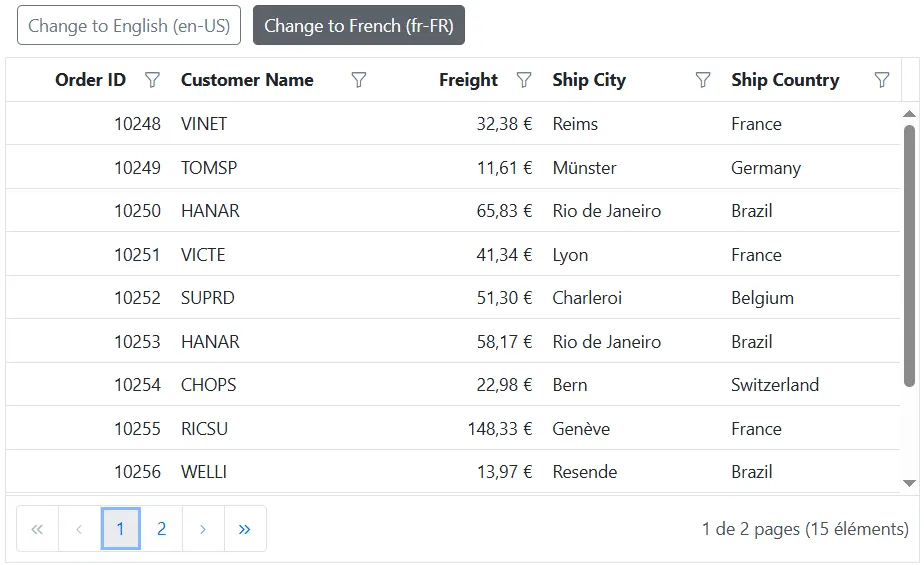Click the freight value 65,83 €
This screenshot has width=924, height=565.
[504, 211]
